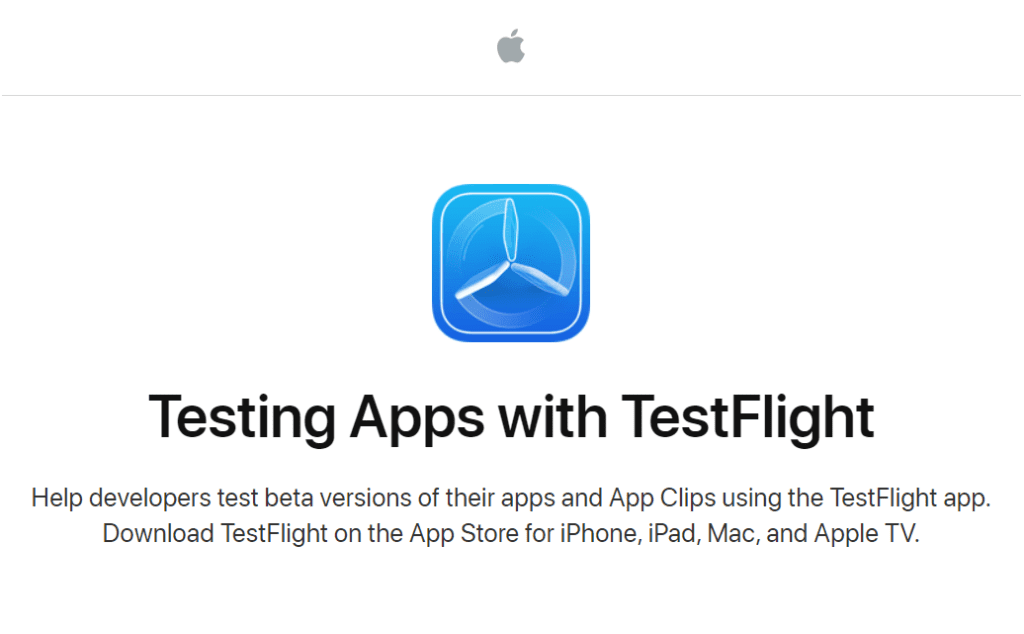Click the propeller's center hub
Viewport: 1024px width, 634px height.
pos(509,263)
